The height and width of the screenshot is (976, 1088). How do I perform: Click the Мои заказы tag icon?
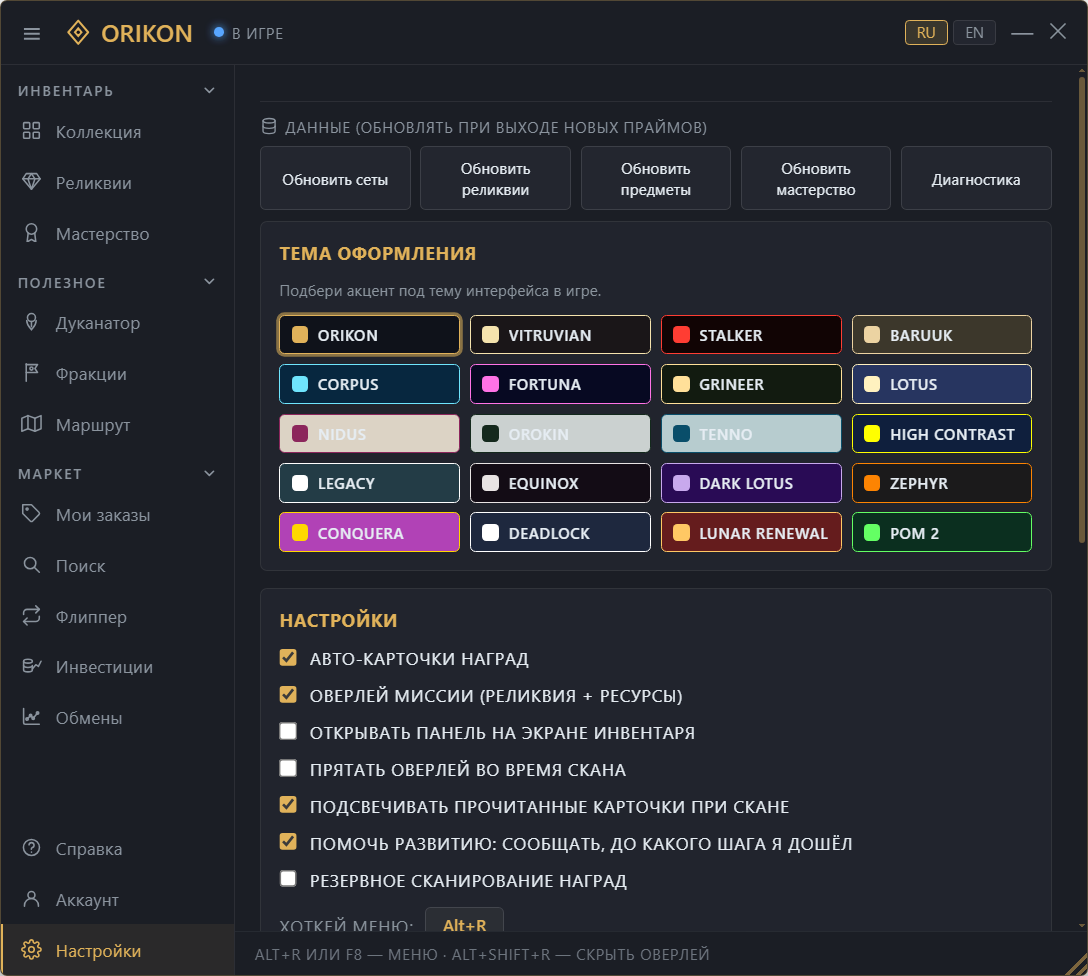(31, 514)
